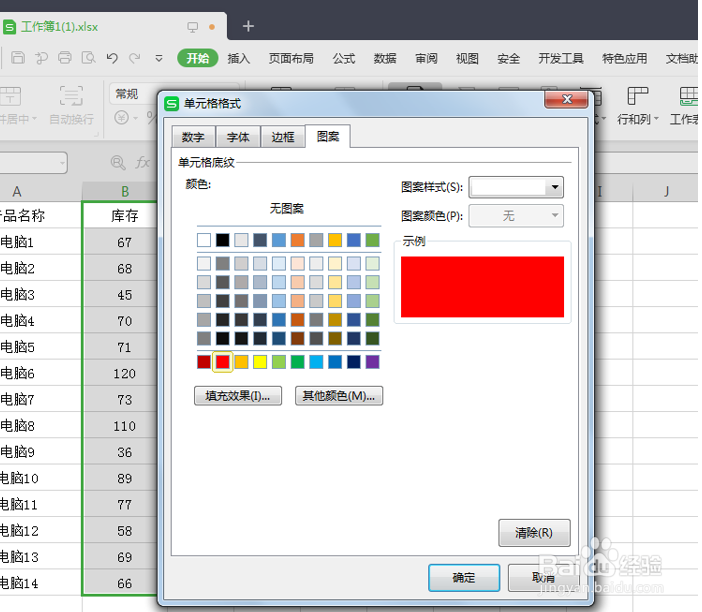Screen dimensions: 702x612
Task: Open the 页面布局 ribbon tab
Action: point(291,58)
